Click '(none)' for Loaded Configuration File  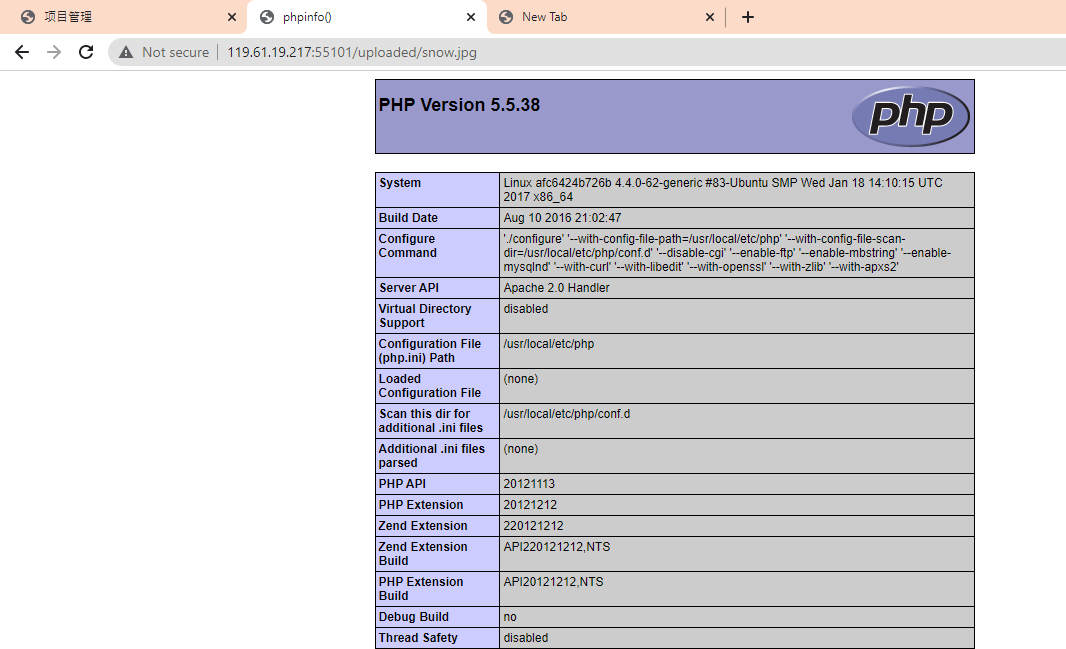pyautogui.click(x=521, y=379)
